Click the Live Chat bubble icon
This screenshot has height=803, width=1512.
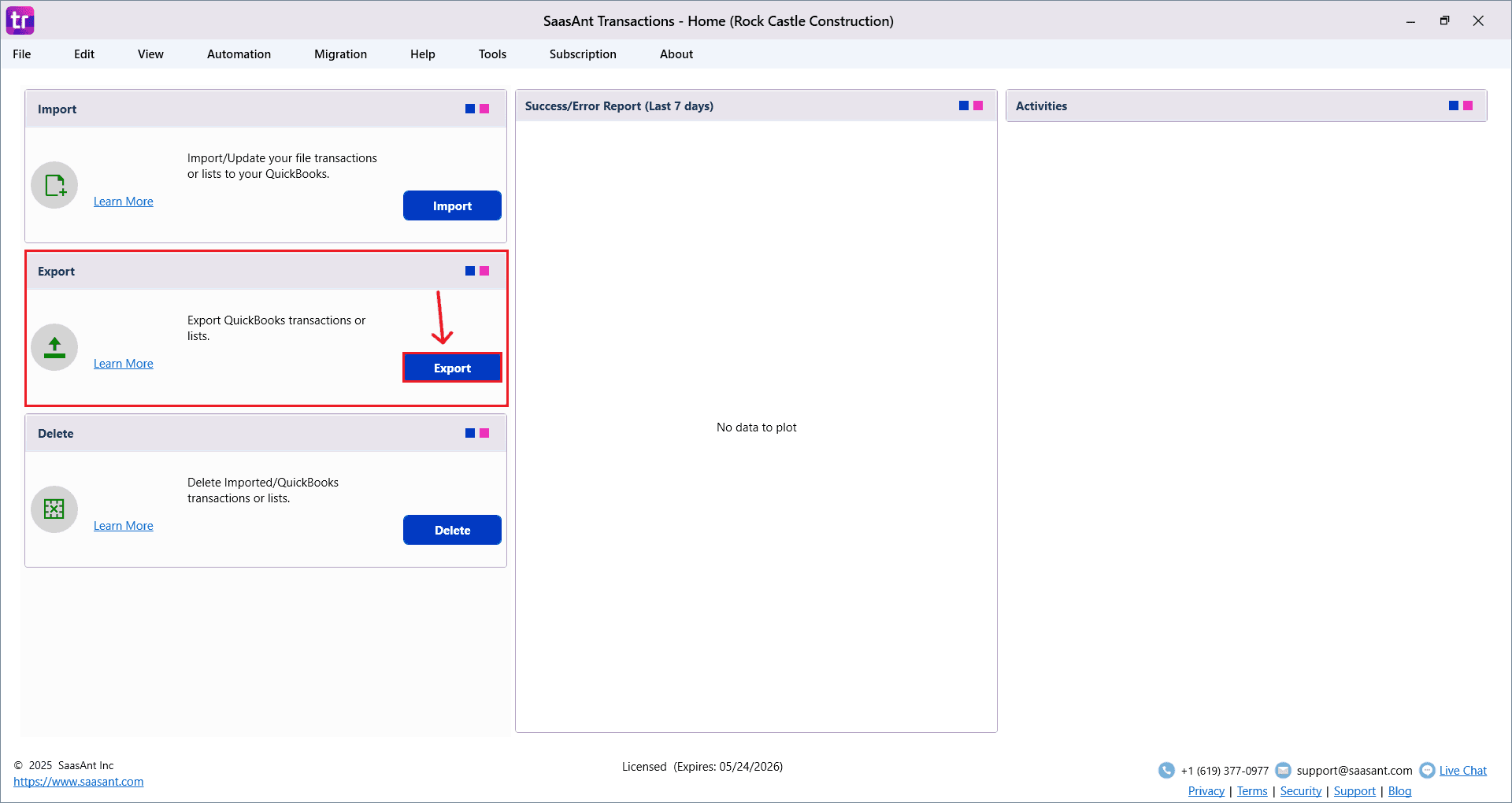point(1428,770)
